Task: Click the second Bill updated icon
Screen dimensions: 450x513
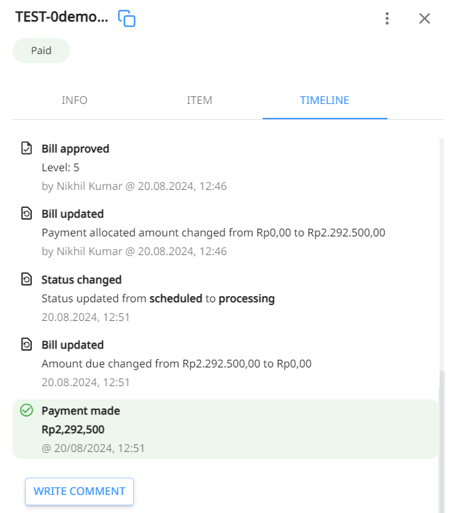Action: (27, 344)
